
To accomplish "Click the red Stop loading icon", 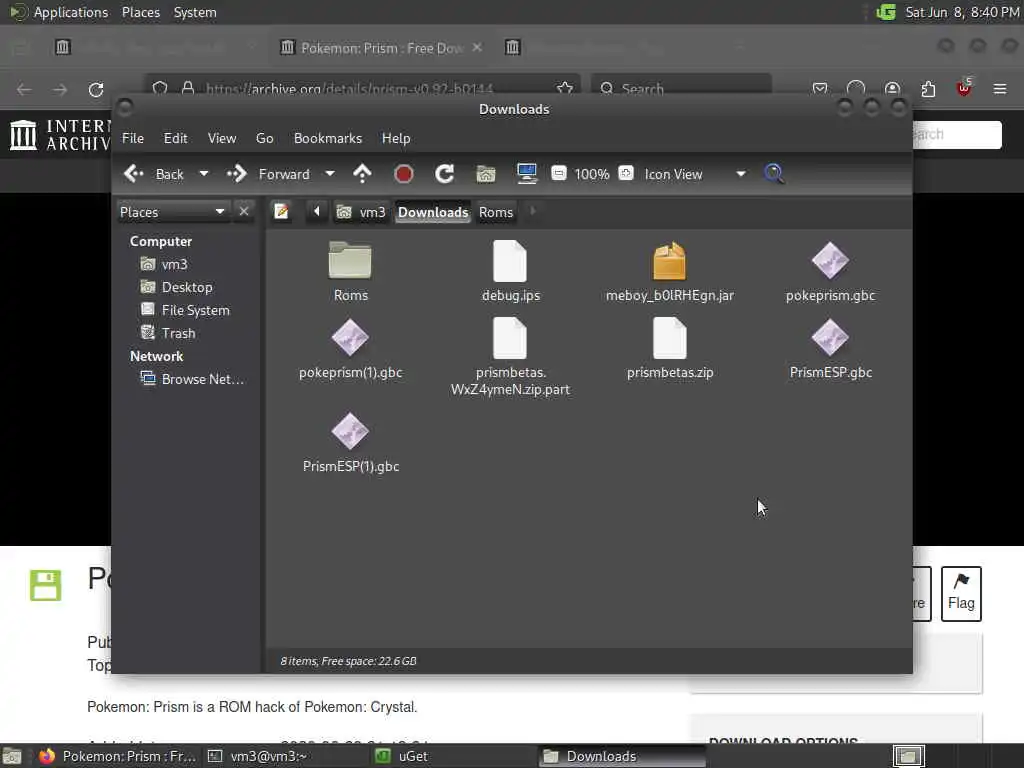I will tap(404, 174).
